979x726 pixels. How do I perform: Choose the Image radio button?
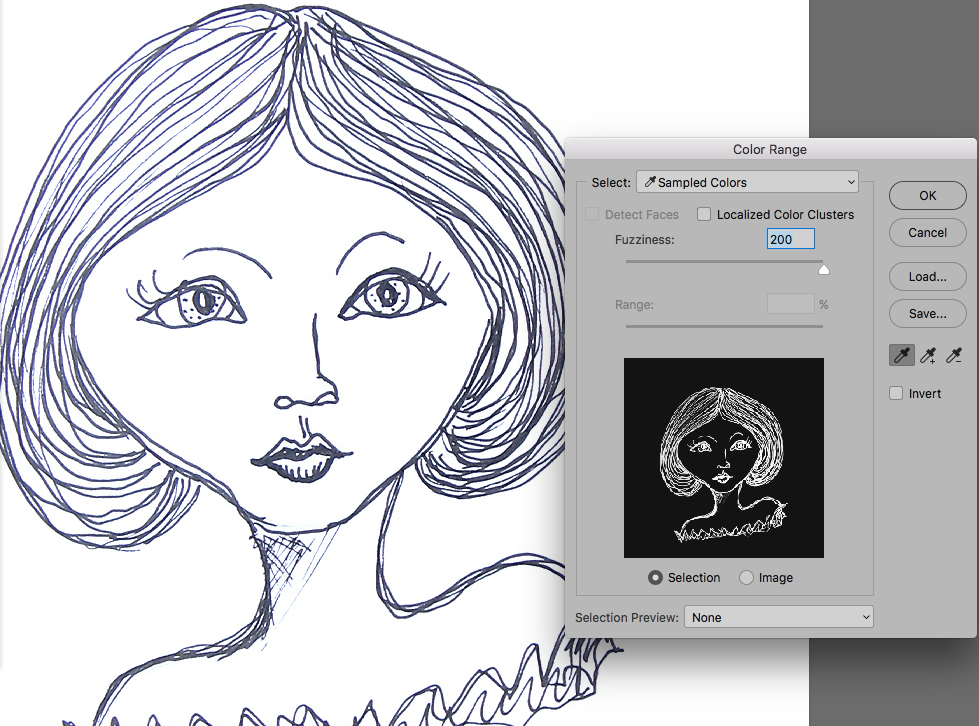746,578
